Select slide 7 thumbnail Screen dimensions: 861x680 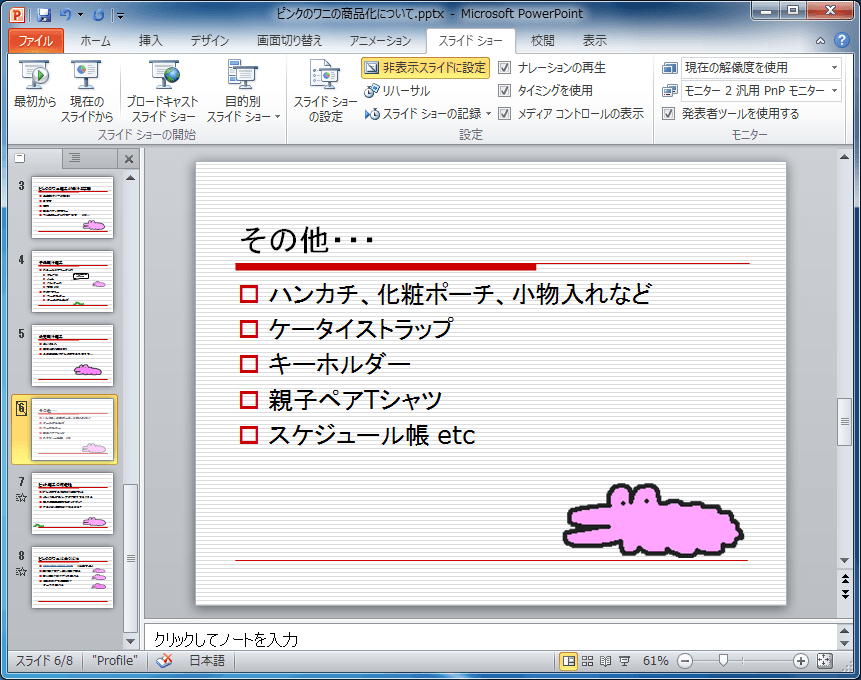[x=72, y=503]
